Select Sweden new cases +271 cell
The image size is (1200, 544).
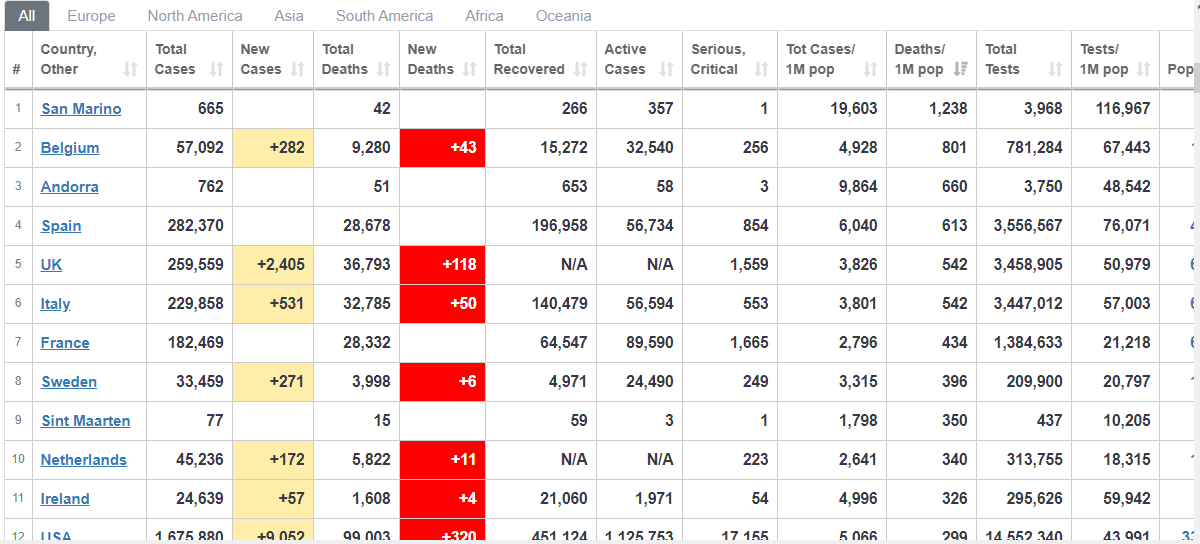pyautogui.click(x=272, y=382)
